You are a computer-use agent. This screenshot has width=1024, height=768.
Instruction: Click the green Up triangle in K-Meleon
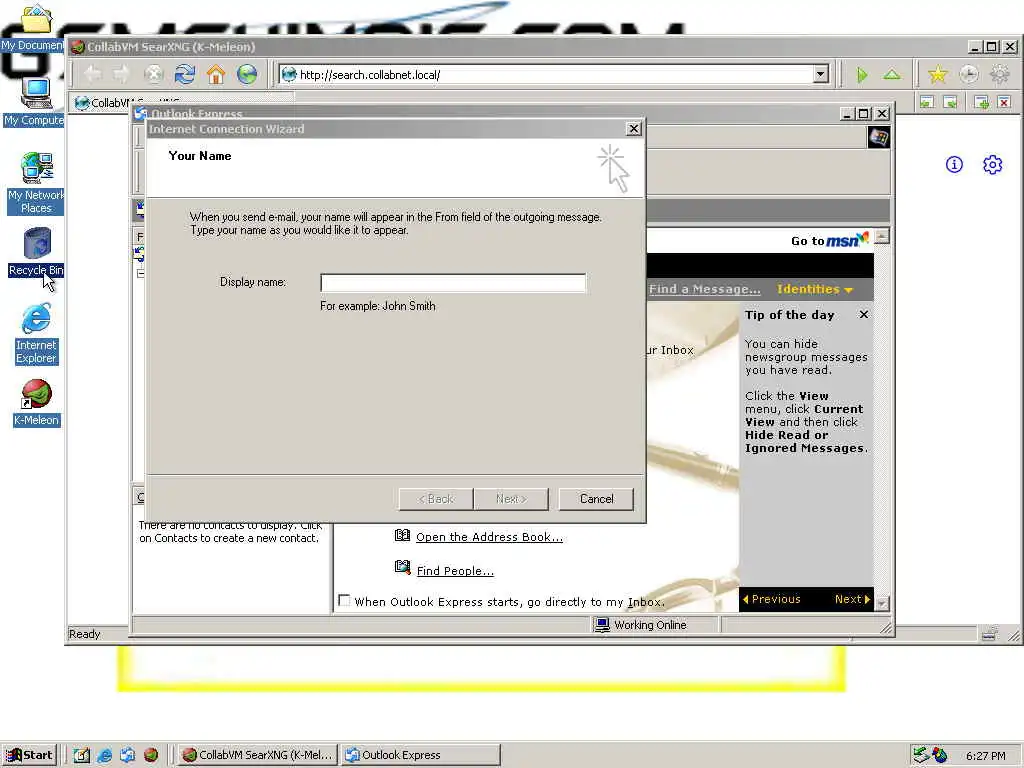[x=892, y=74]
